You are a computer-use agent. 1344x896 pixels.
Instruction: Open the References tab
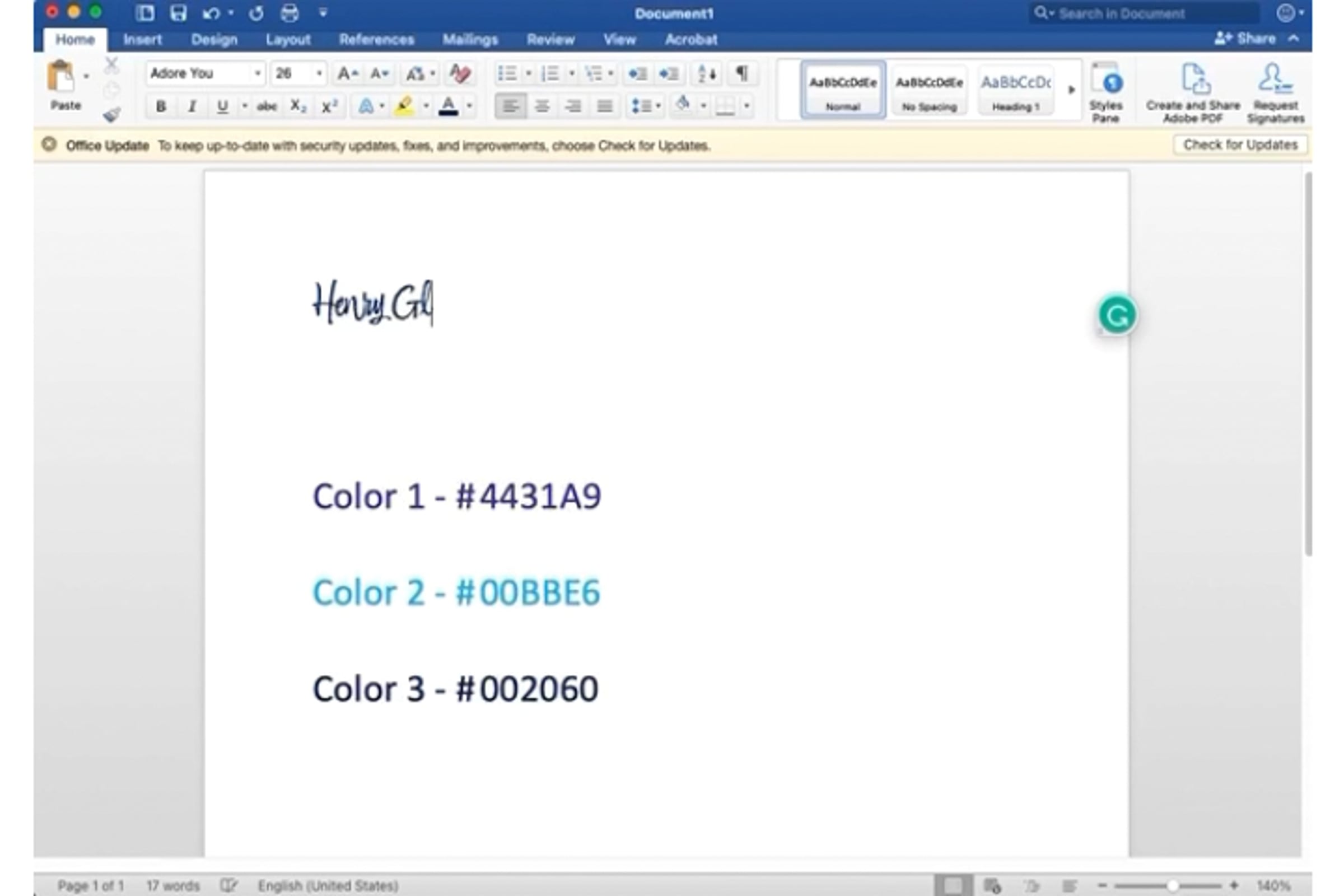point(376,39)
